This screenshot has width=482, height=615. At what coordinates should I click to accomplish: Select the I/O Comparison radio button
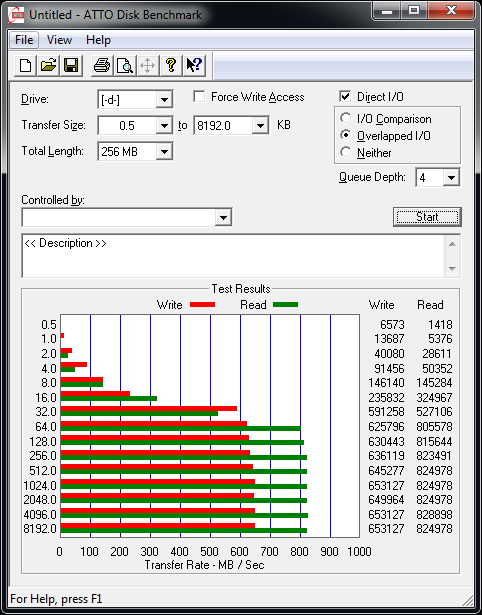coord(346,118)
